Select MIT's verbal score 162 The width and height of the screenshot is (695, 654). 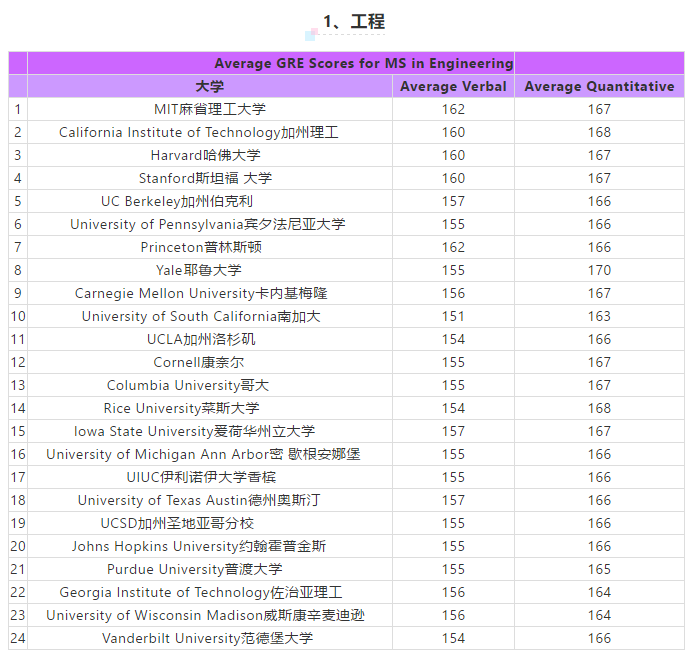tap(453, 109)
